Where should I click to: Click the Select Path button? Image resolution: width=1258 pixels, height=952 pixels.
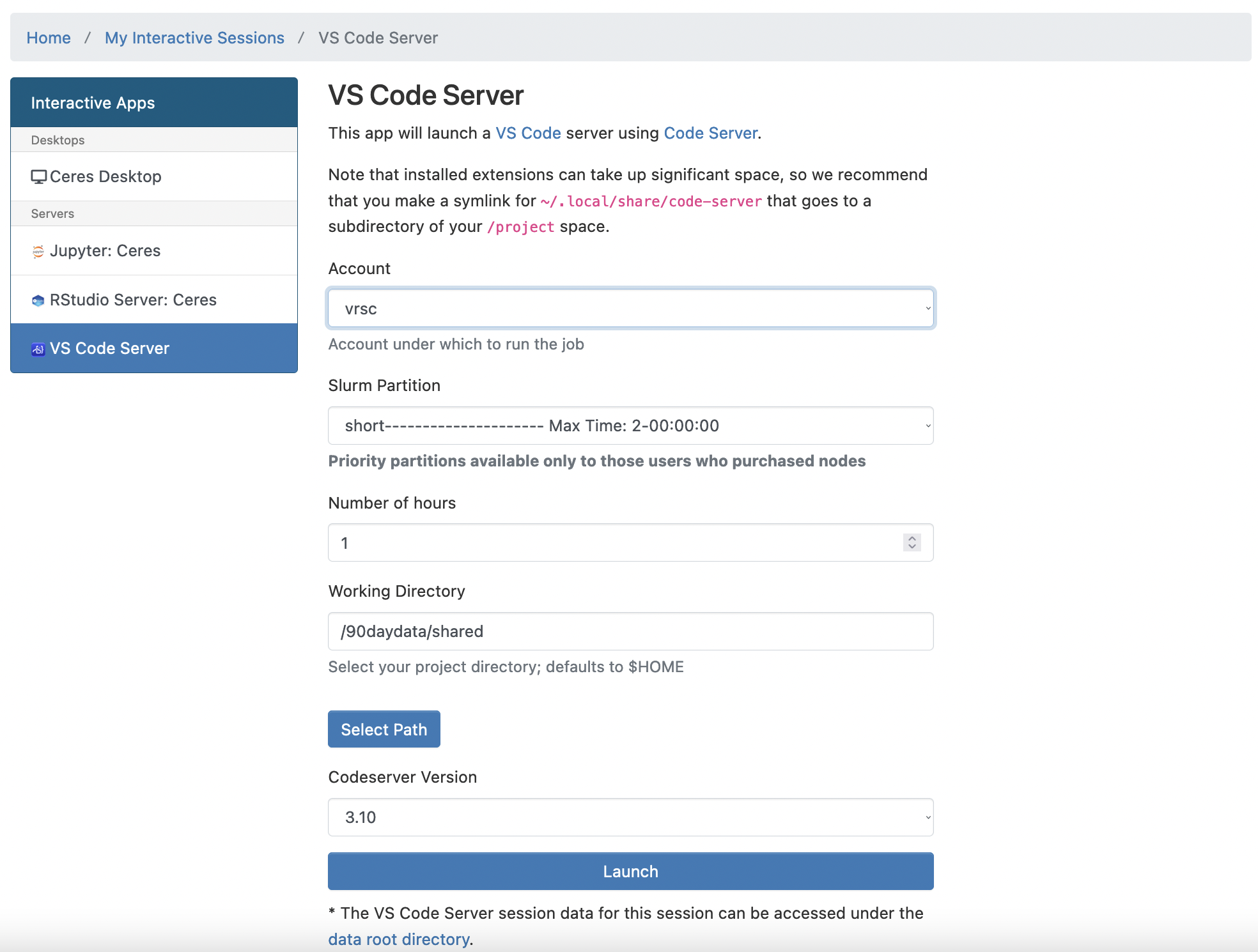click(384, 729)
